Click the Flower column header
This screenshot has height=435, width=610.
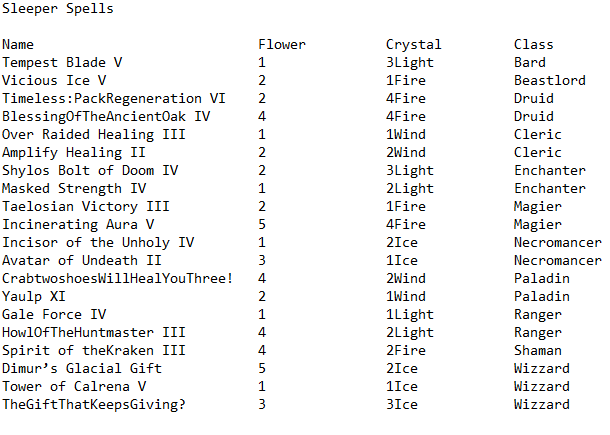click(x=282, y=45)
